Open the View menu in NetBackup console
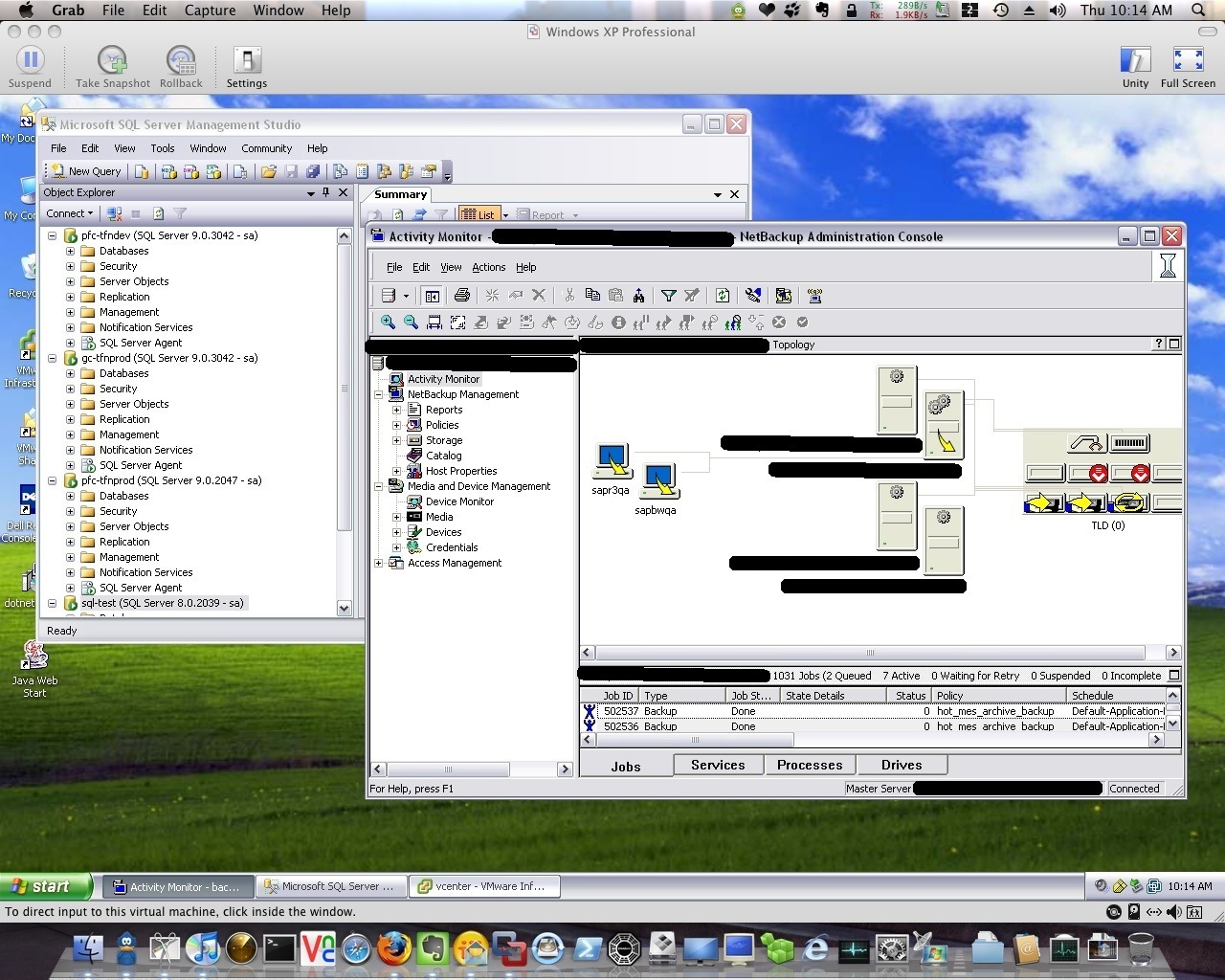The image size is (1225, 980). (451, 267)
